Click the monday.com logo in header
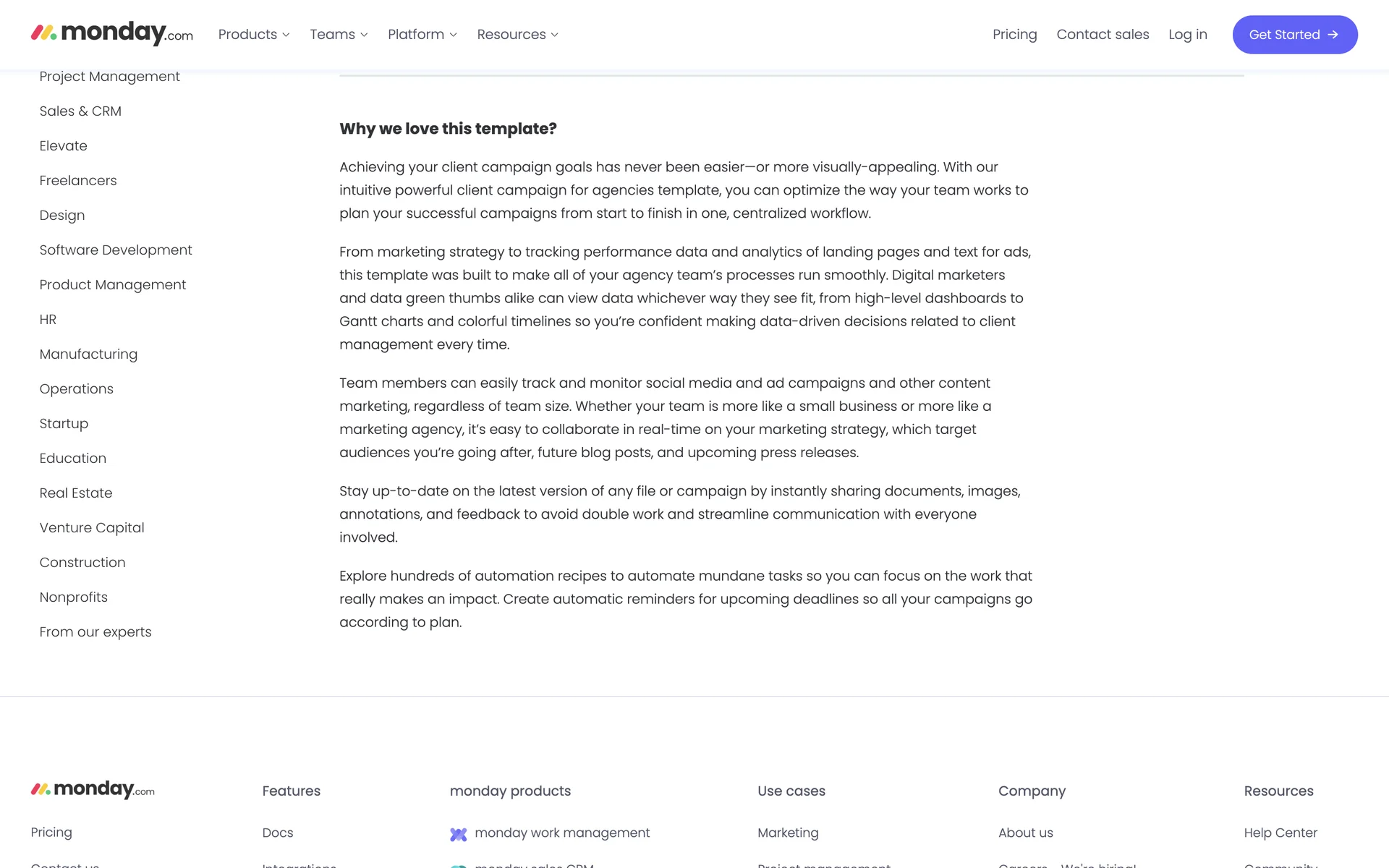1389x868 pixels. click(x=111, y=33)
